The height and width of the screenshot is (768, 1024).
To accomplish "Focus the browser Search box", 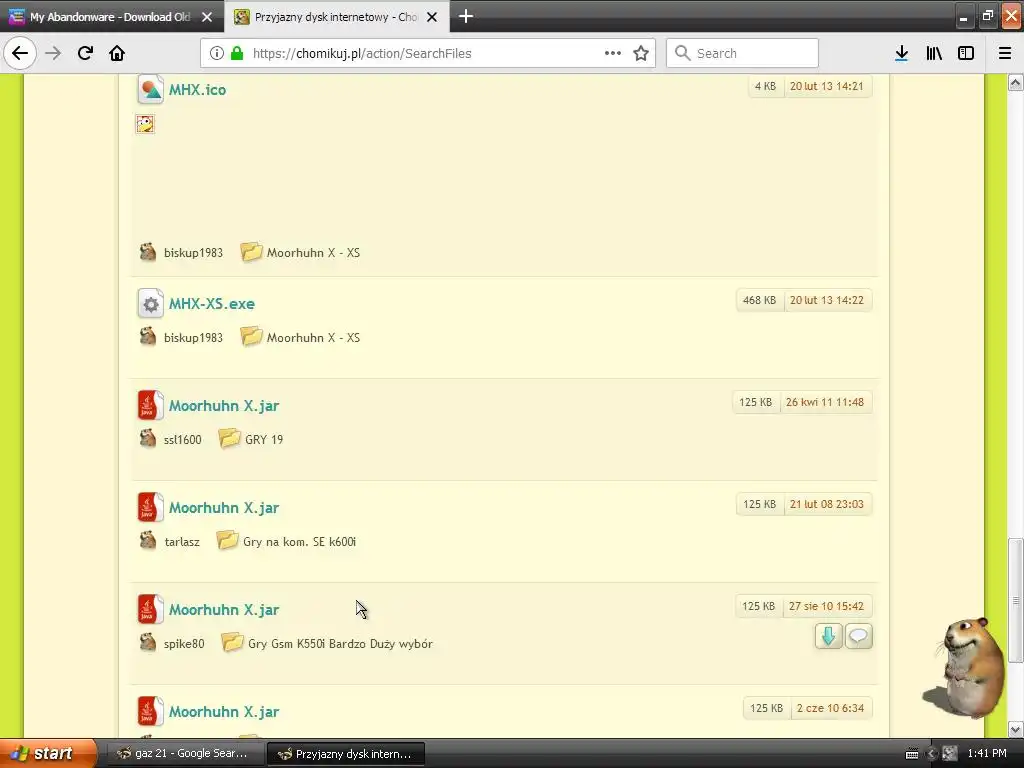I will (743, 53).
